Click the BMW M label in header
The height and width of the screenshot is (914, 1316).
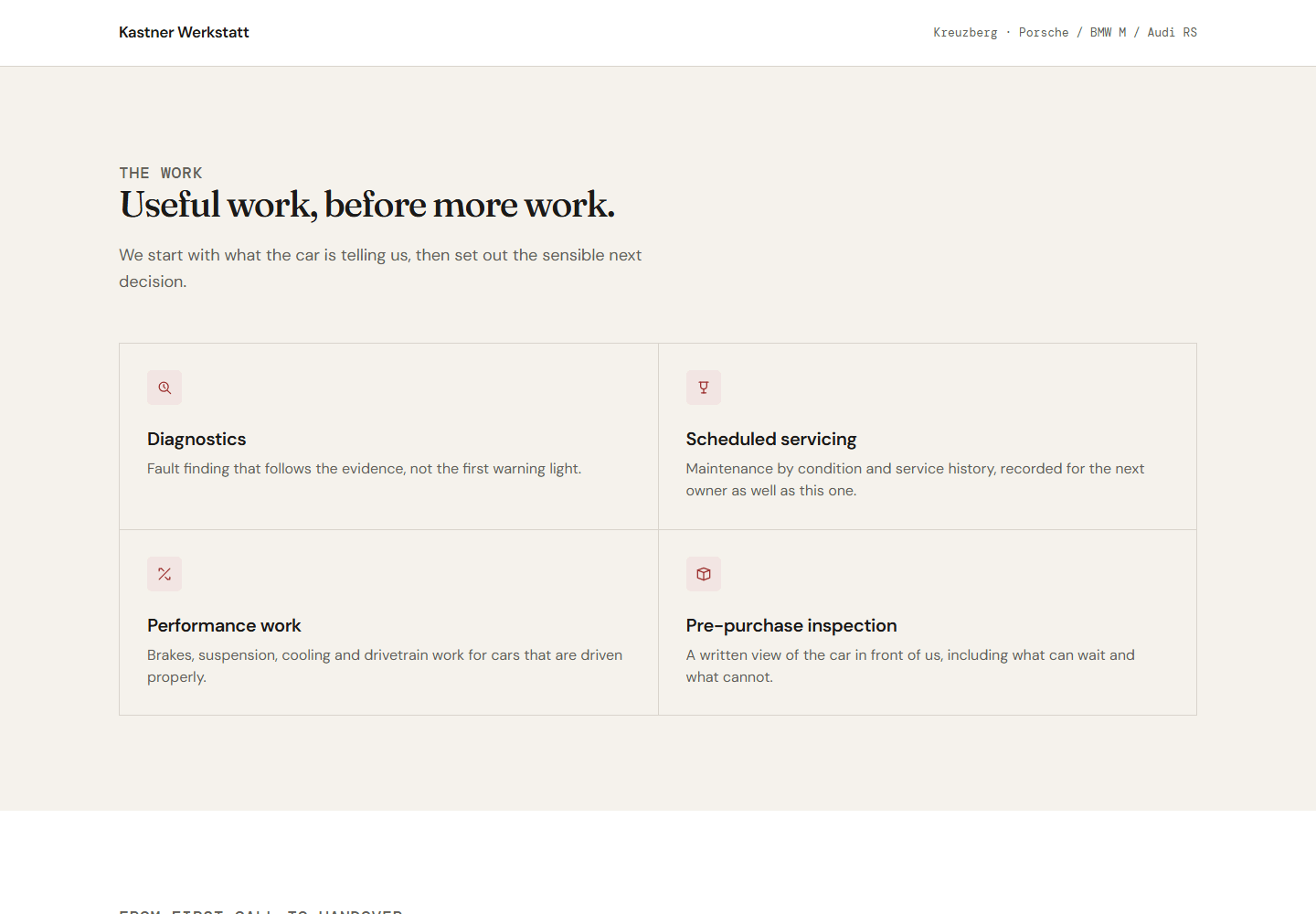coord(1108,32)
